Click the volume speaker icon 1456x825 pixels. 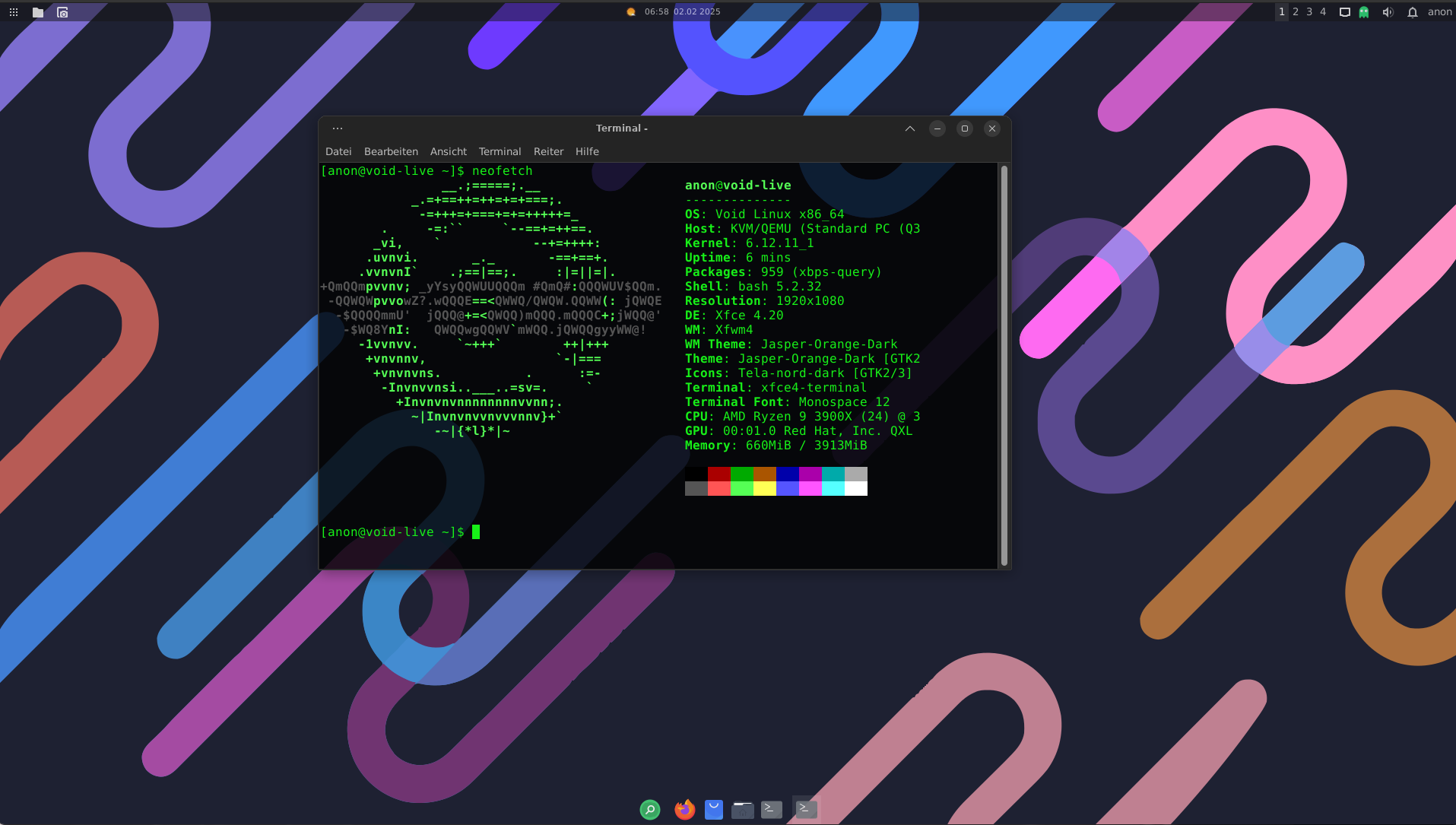[x=1388, y=12]
